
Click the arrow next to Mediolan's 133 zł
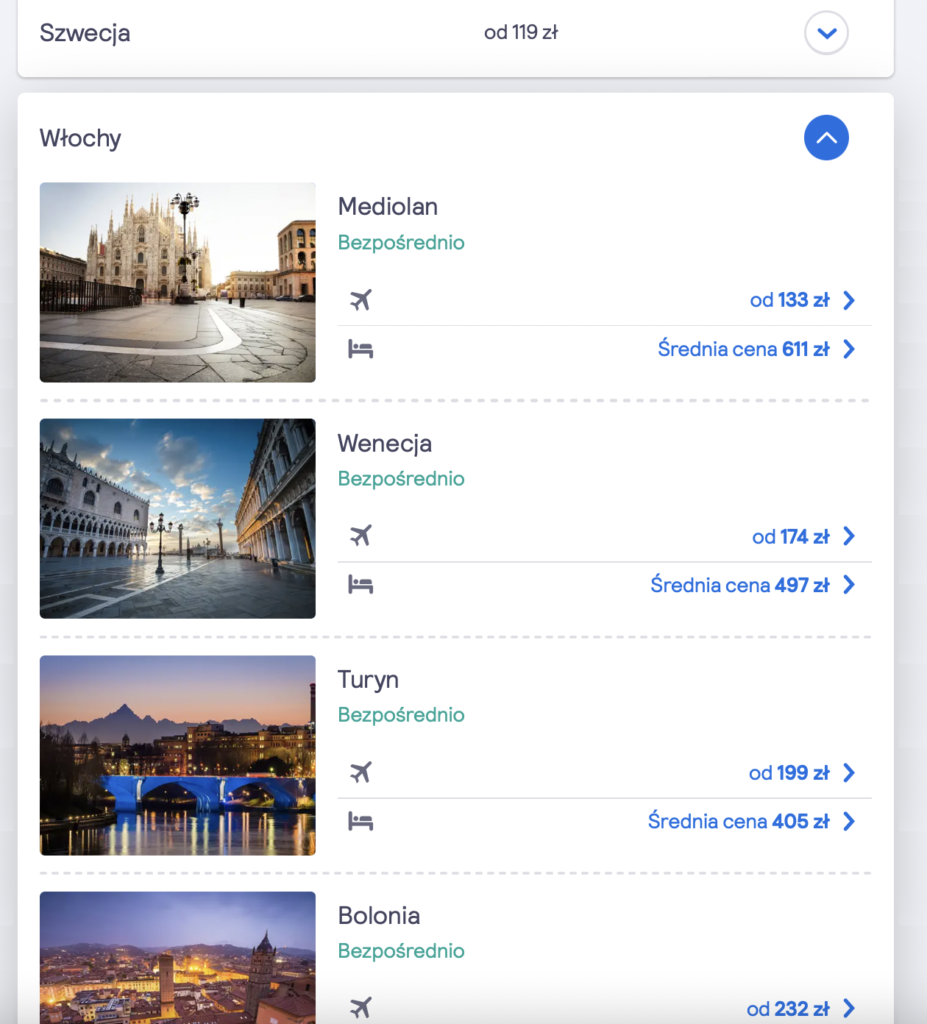pos(849,300)
